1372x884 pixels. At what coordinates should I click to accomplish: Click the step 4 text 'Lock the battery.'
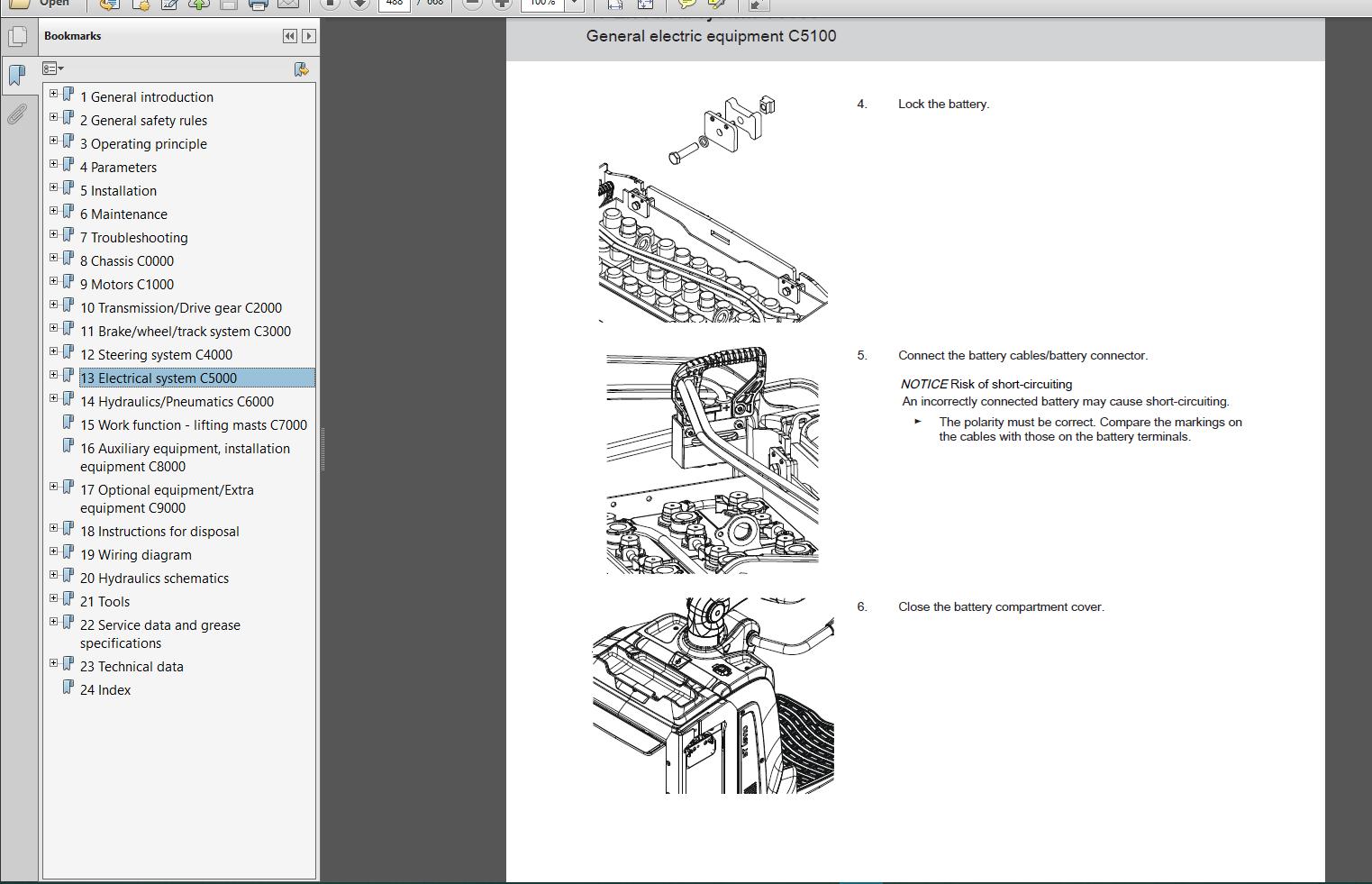(943, 105)
